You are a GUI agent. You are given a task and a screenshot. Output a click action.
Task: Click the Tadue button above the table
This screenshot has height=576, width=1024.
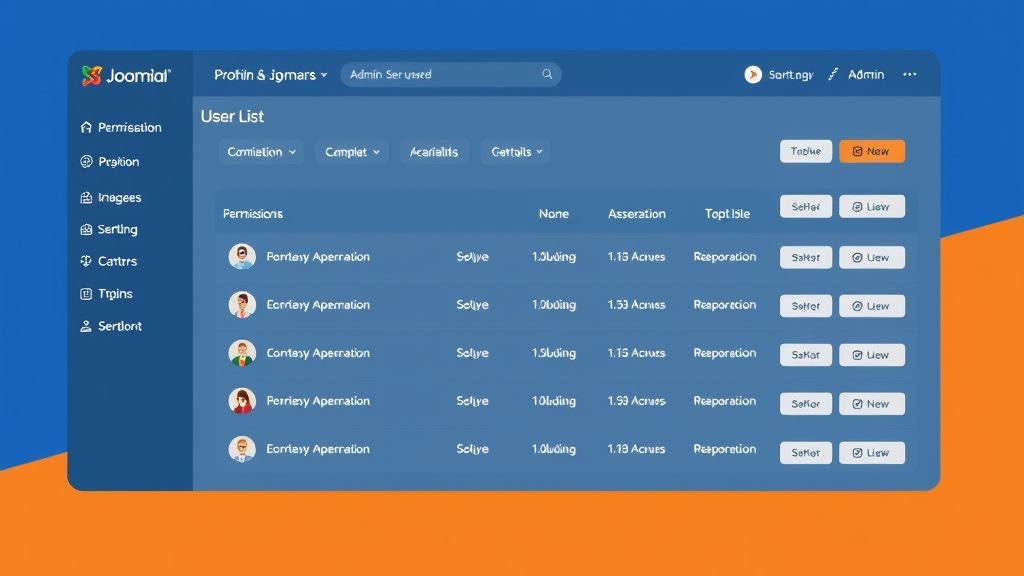805,150
